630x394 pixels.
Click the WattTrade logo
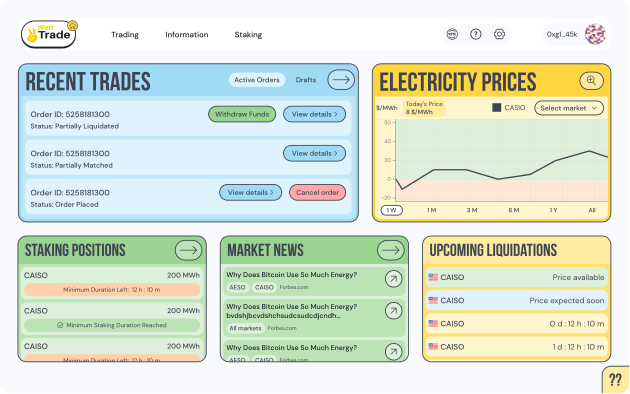(49, 34)
